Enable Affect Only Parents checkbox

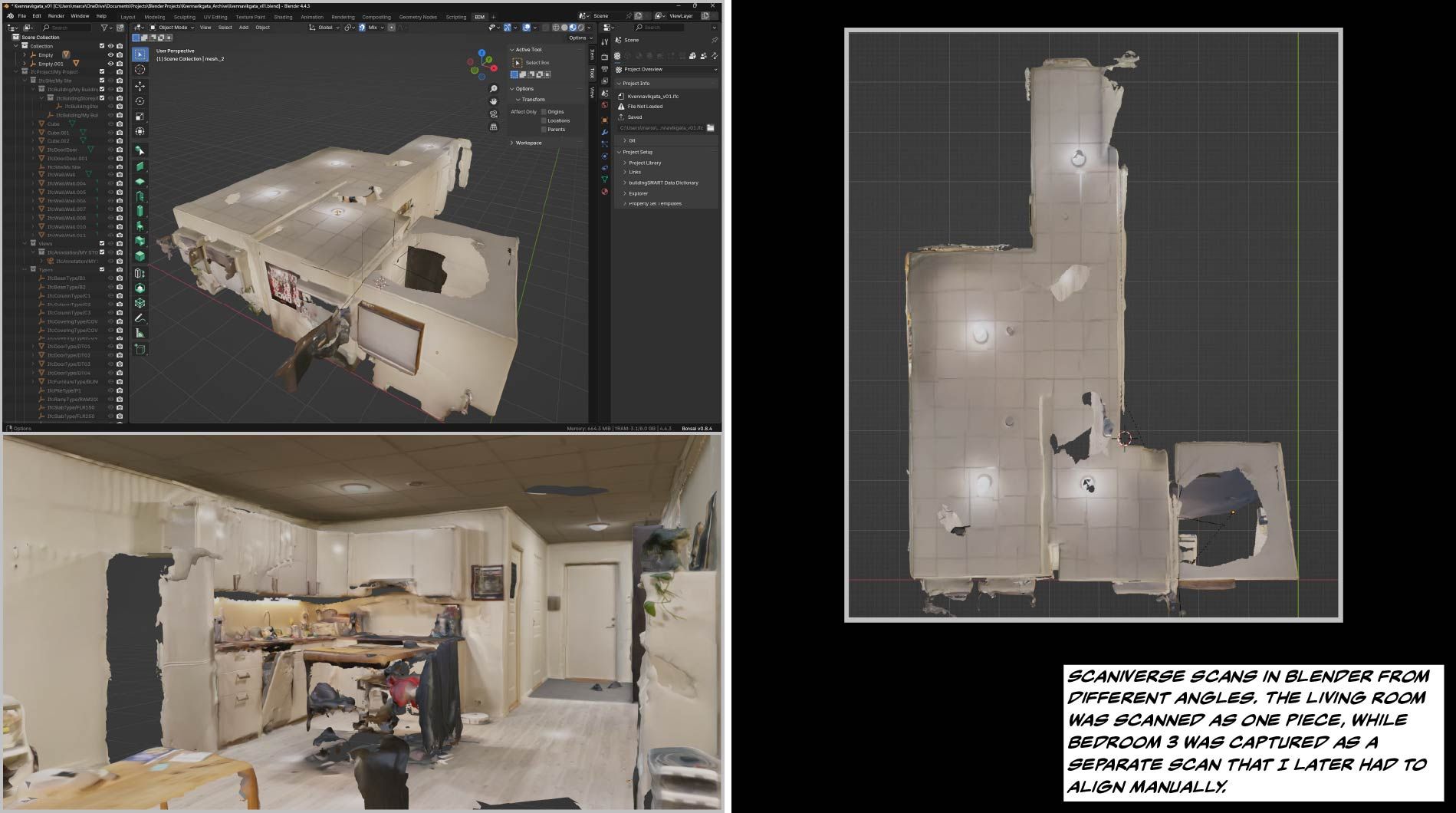point(544,129)
